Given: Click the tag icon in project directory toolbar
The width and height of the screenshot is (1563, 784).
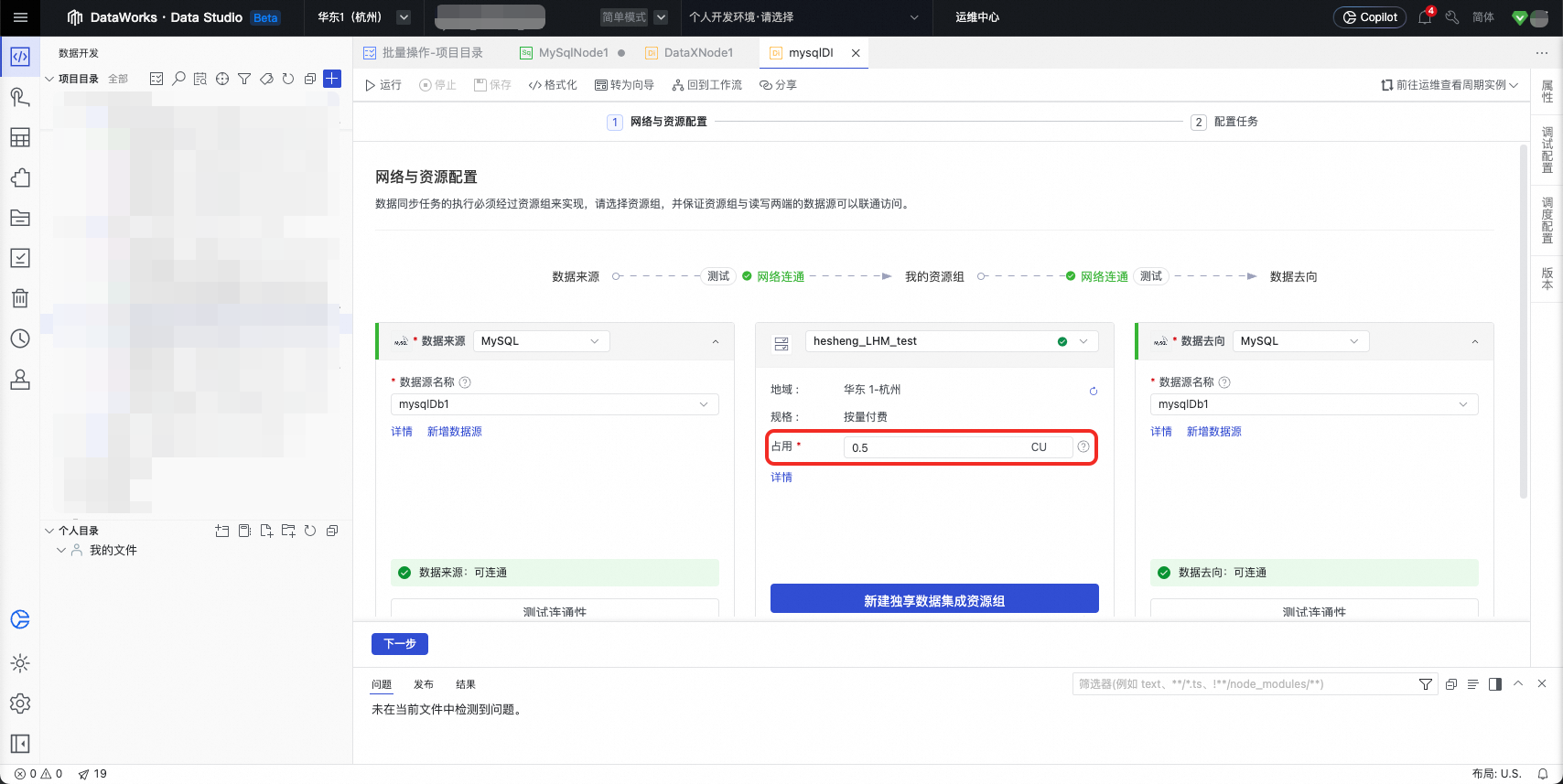Looking at the screenshot, I should coord(266,79).
